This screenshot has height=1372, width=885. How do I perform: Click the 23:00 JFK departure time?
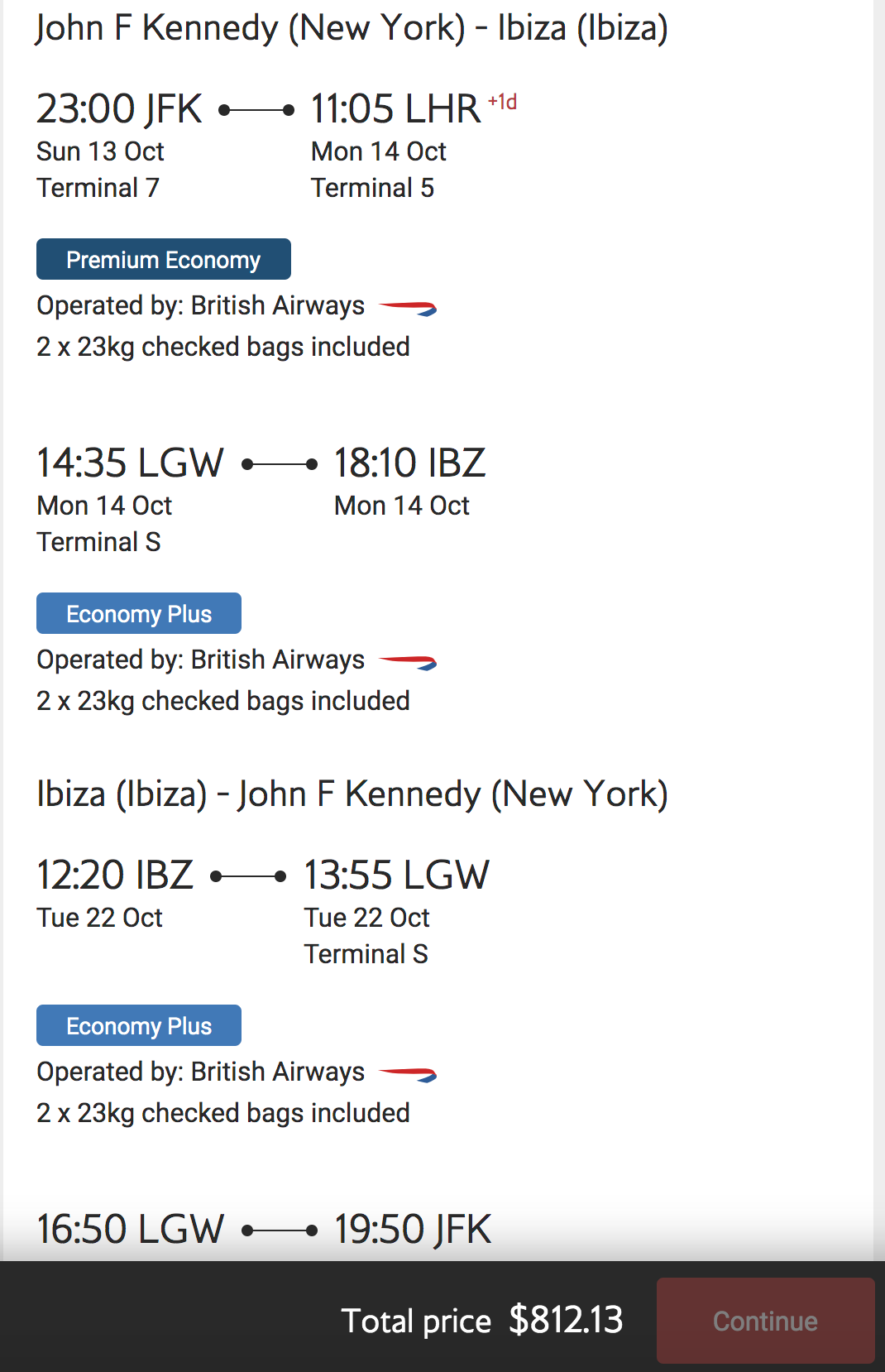[119, 109]
